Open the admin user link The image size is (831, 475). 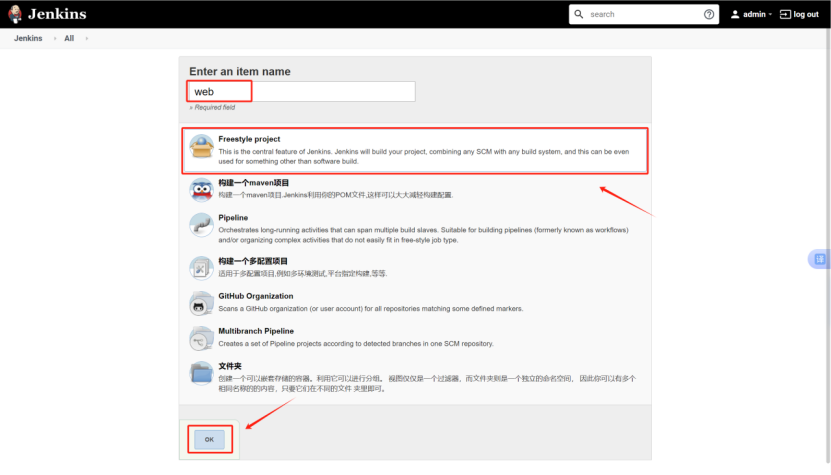[x=754, y=14]
